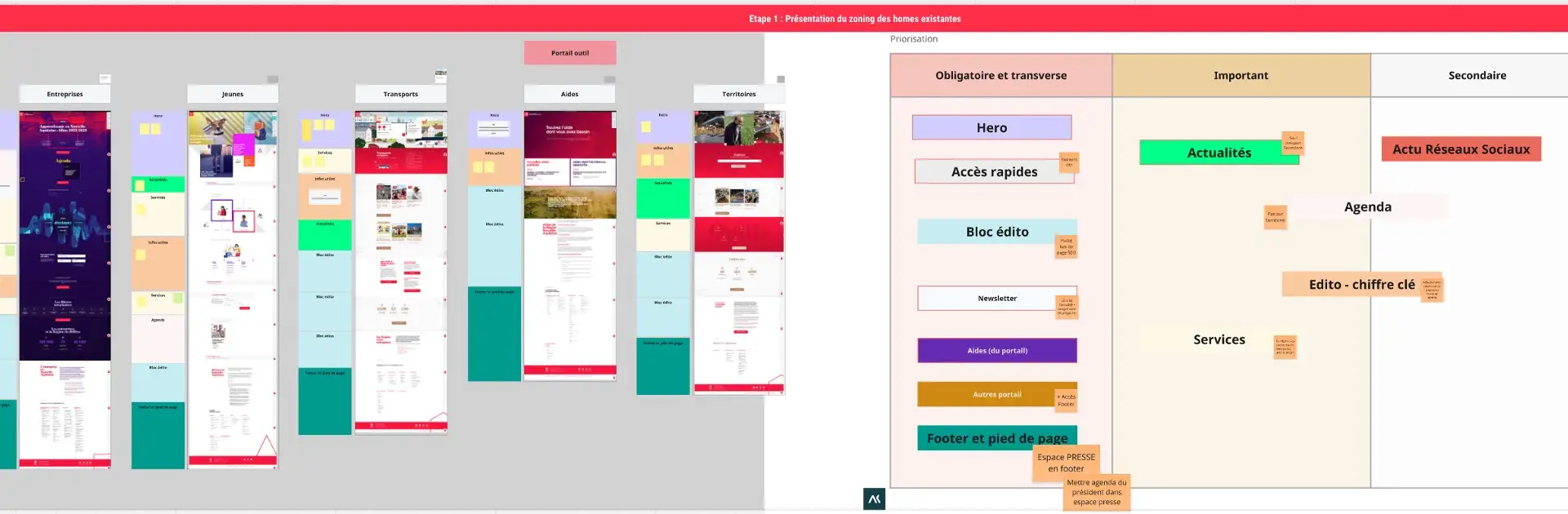The image size is (1568, 514).
Task: Click the Territoires homepage mockup image
Action: click(x=739, y=253)
